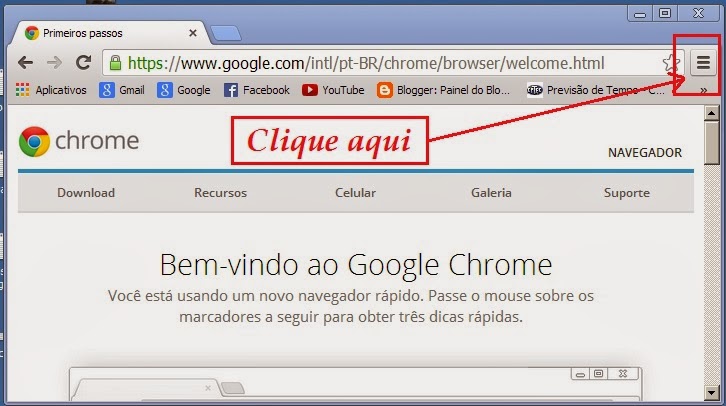Reload the page with the refresh icon
The width and height of the screenshot is (726, 406).
(x=83, y=62)
